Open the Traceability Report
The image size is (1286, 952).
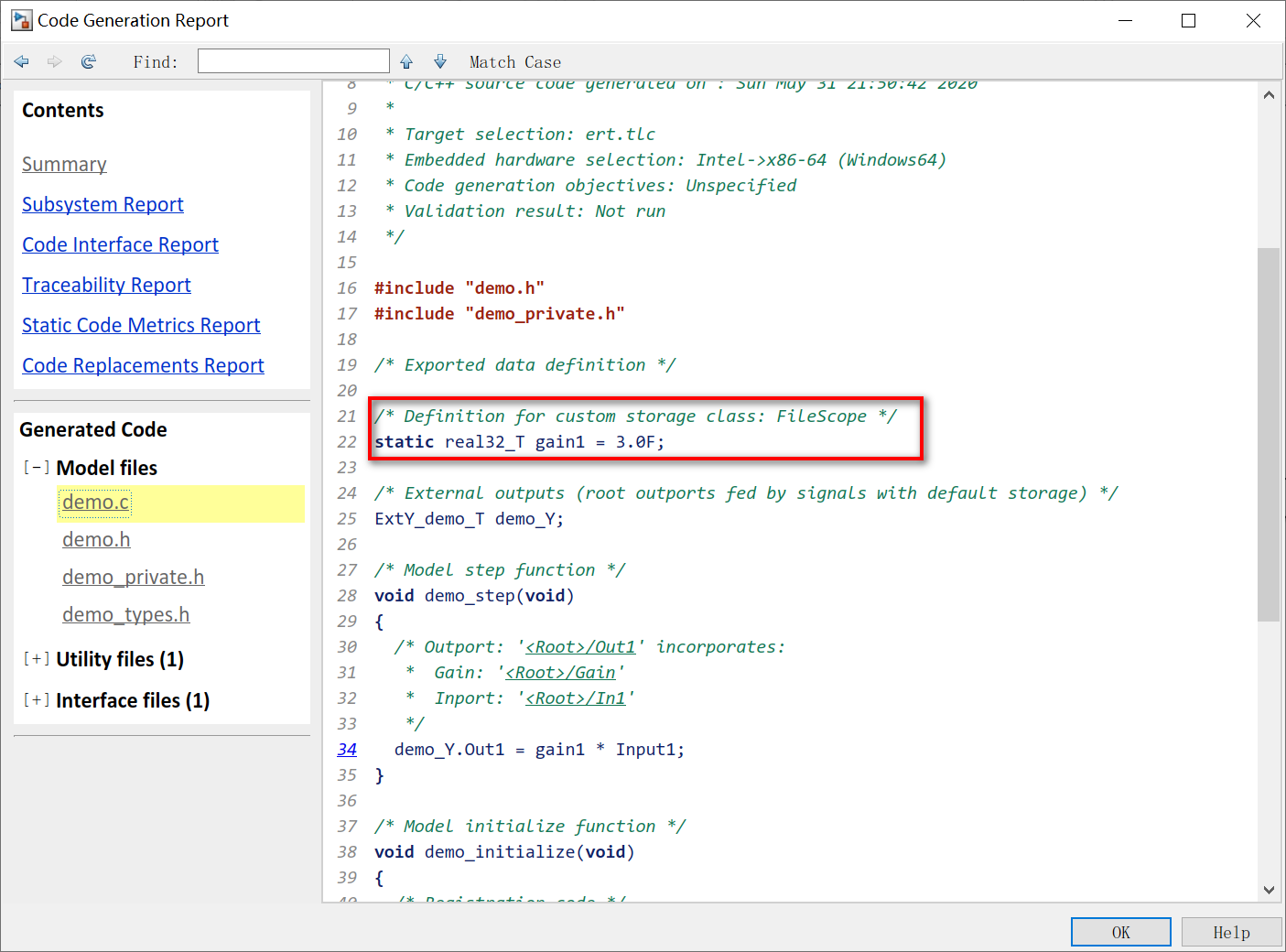pyautogui.click(x=106, y=286)
